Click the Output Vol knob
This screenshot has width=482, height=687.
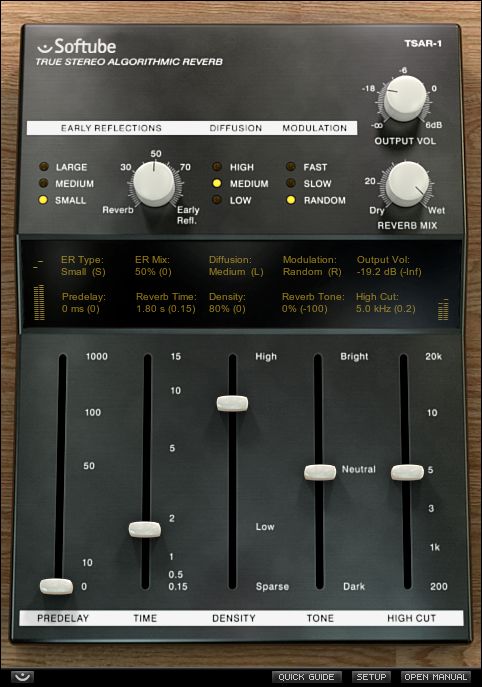(405, 98)
